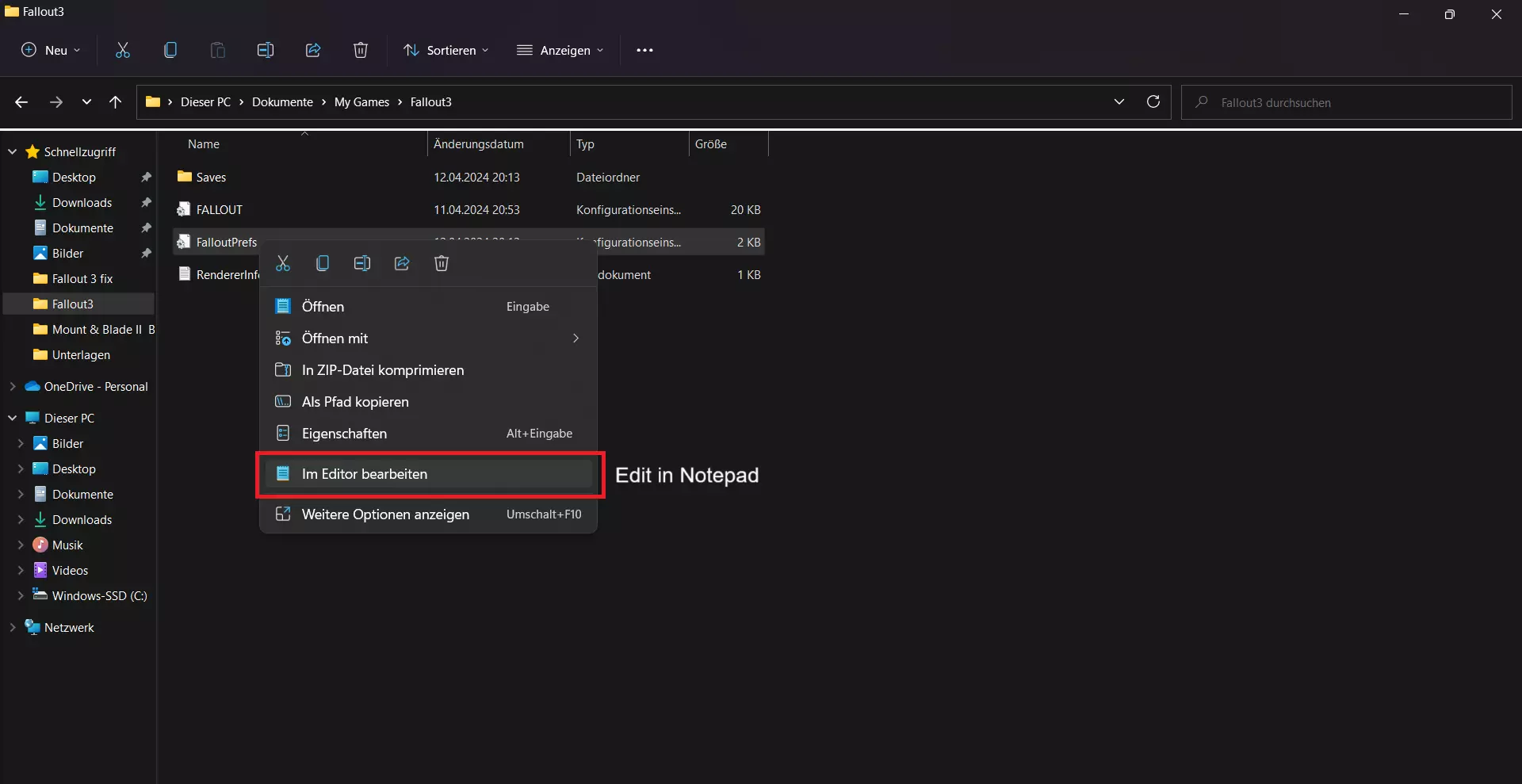Choose Als Pfad kopieren
The height and width of the screenshot is (784, 1522).
(428, 402)
